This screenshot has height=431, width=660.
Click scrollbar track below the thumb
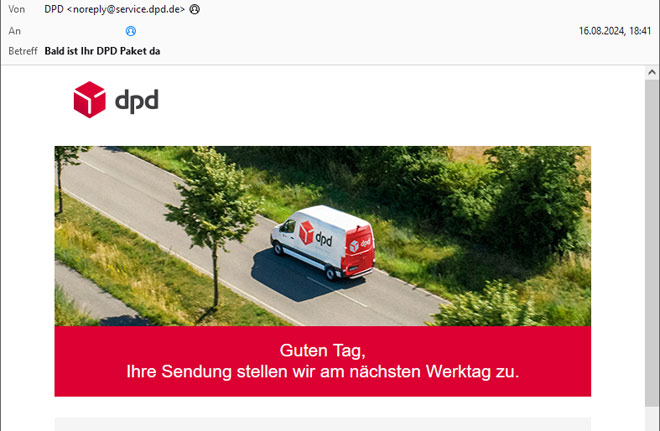tap(652, 419)
